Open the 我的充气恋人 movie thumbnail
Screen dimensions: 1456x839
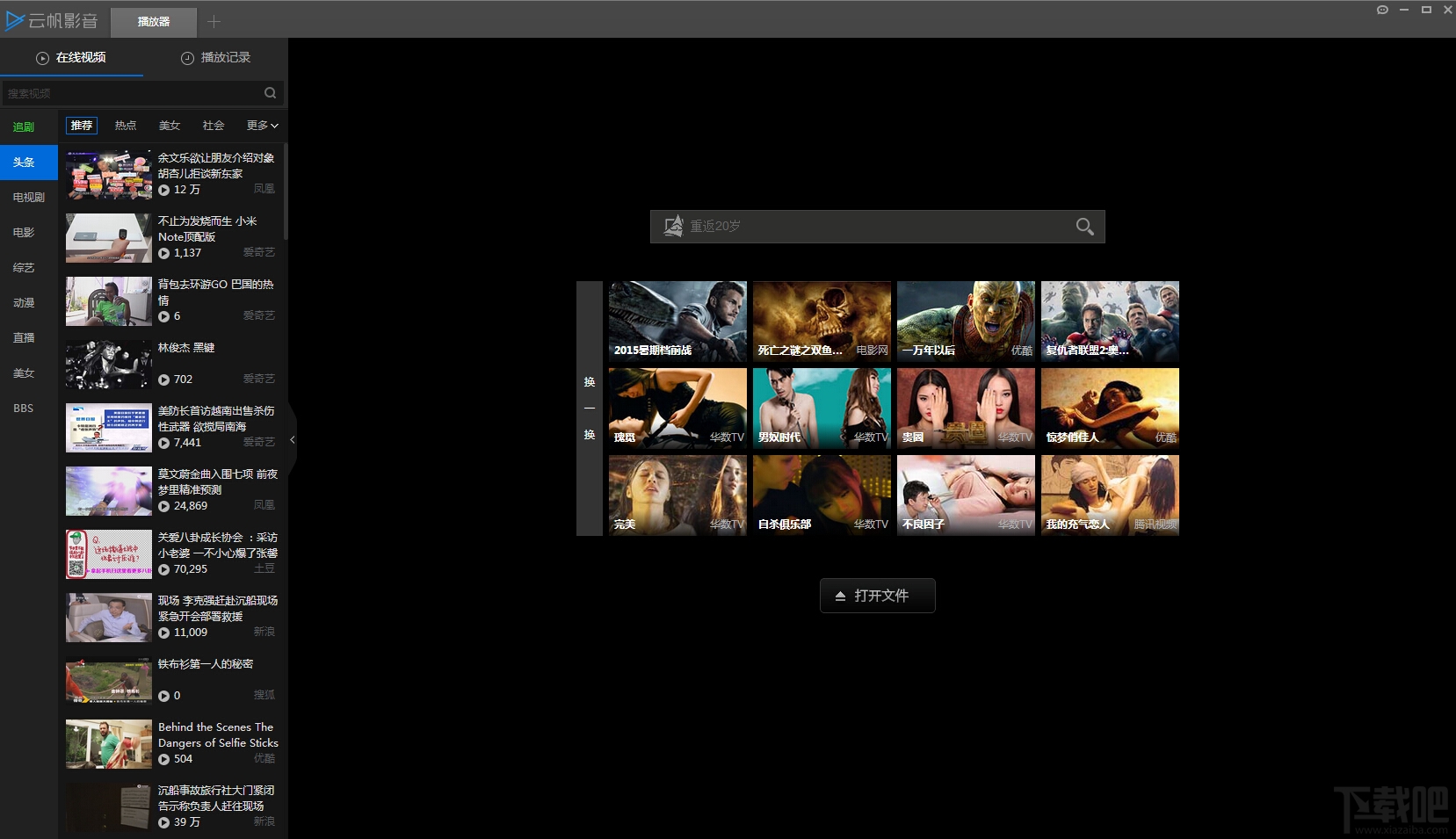[x=1110, y=495]
